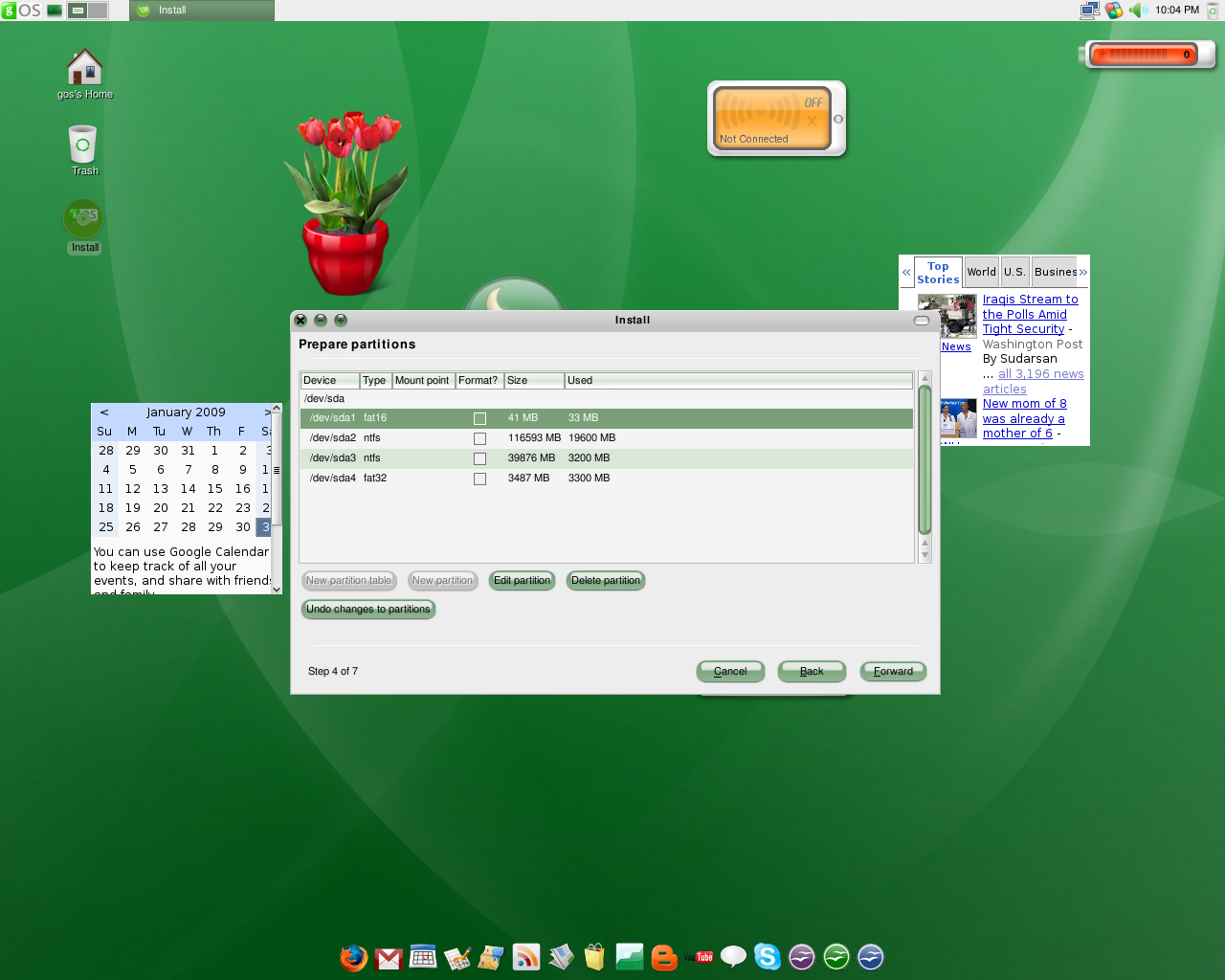The image size is (1225, 980).
Task: Sort partitions by Device column header
Action: (x=330, y=381)
